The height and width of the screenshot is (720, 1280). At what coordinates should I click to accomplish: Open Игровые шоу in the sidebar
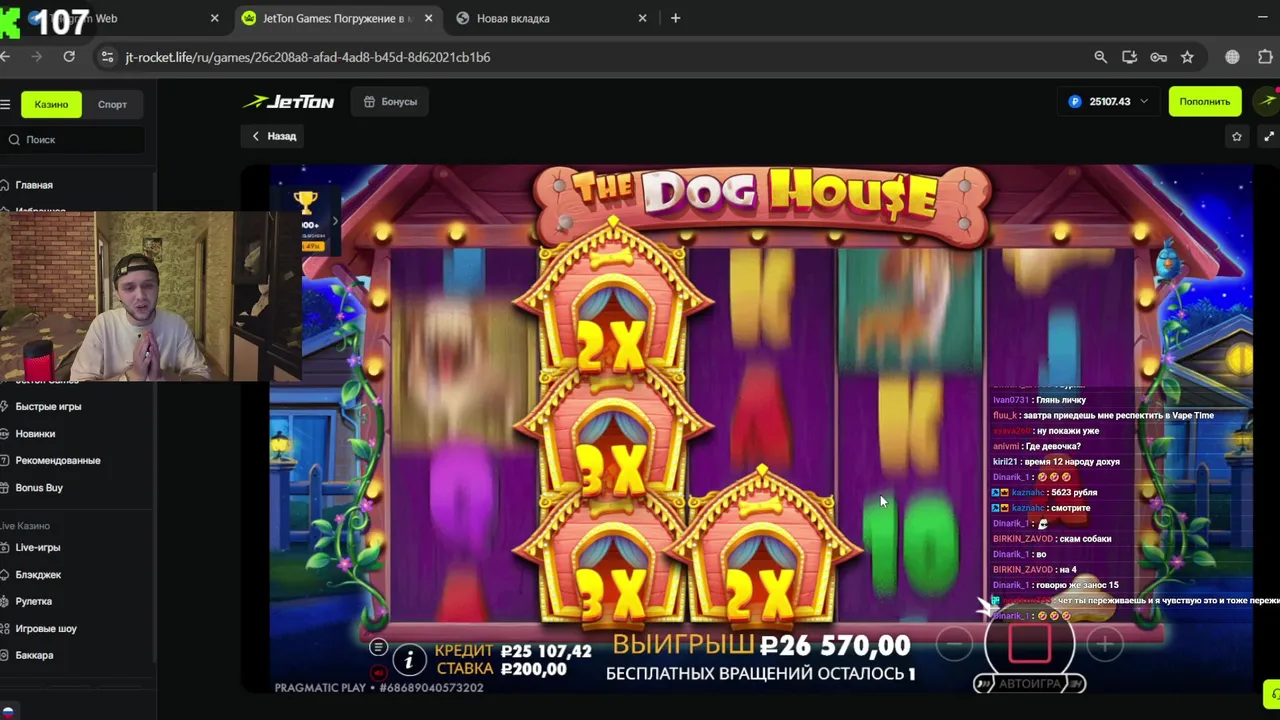pos(46,628)
